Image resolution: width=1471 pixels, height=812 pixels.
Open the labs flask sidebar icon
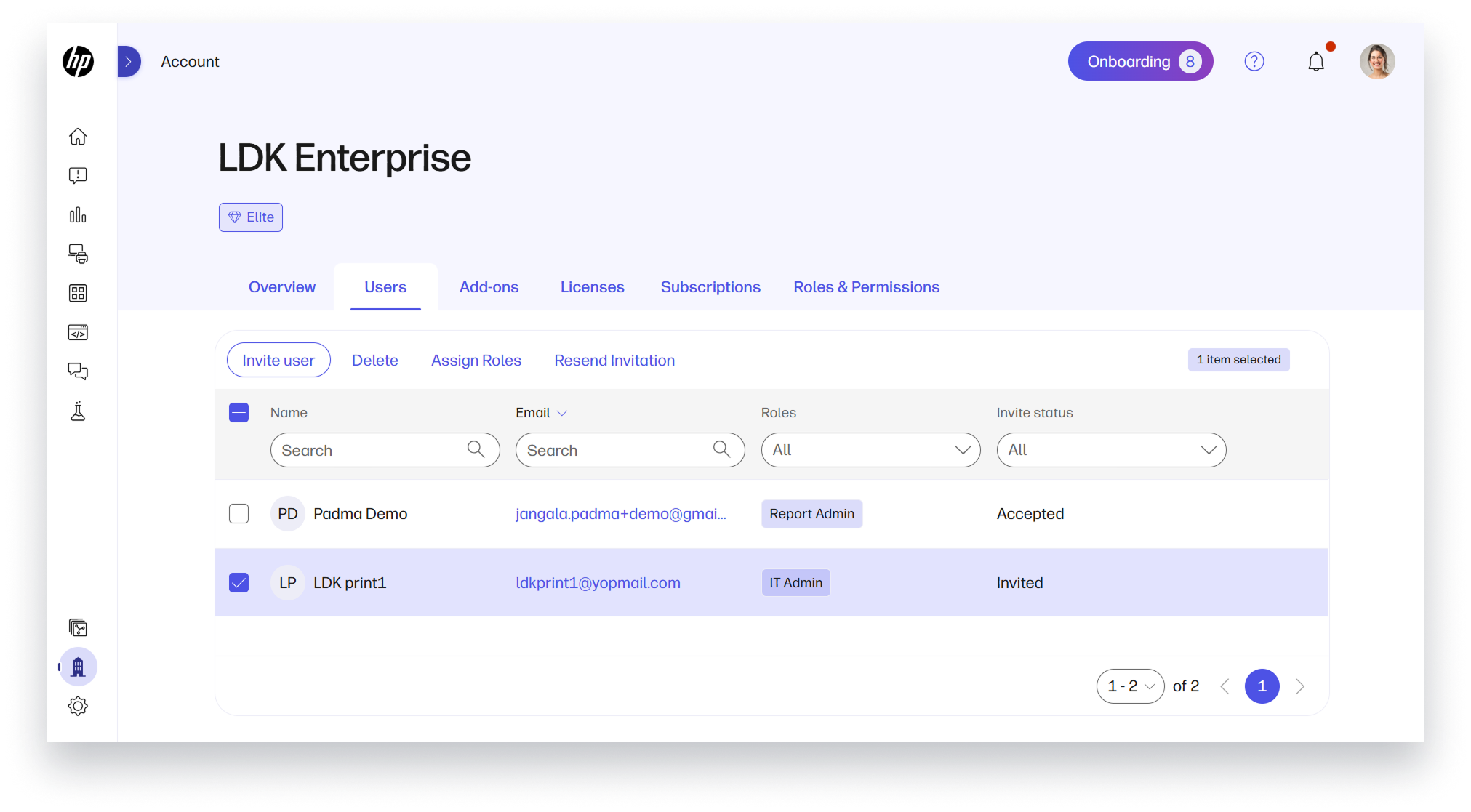[78, 411]
